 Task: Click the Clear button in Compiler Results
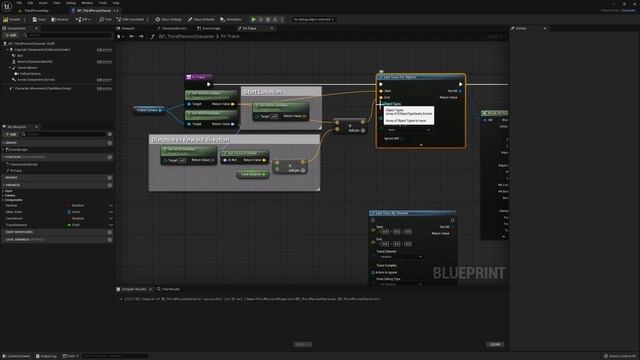495,344
